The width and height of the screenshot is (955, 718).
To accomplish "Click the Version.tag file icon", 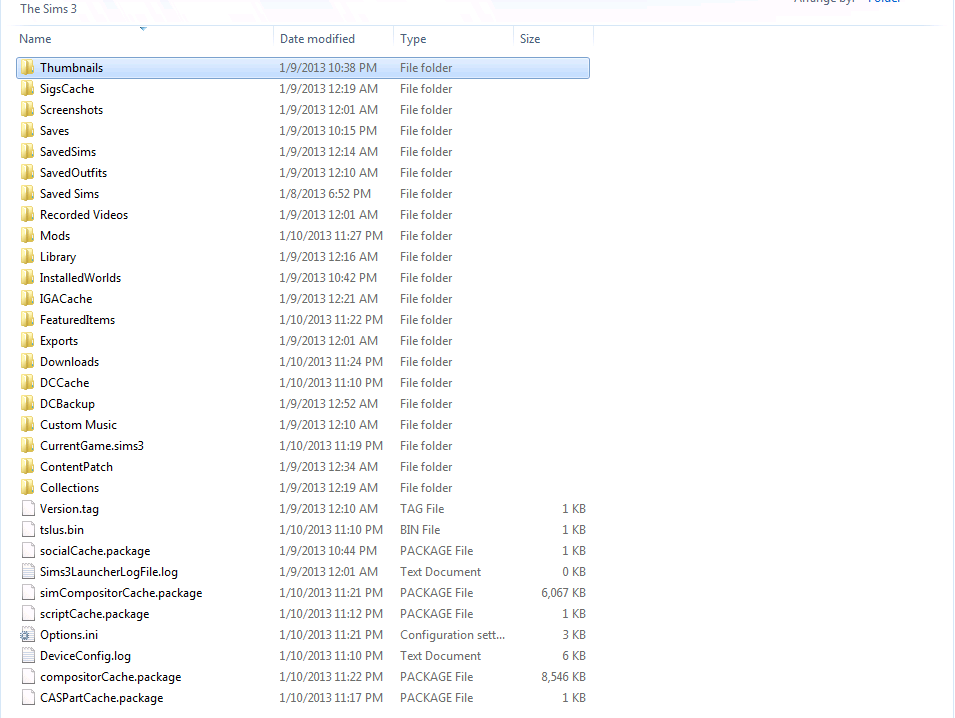I will (28, 508).
